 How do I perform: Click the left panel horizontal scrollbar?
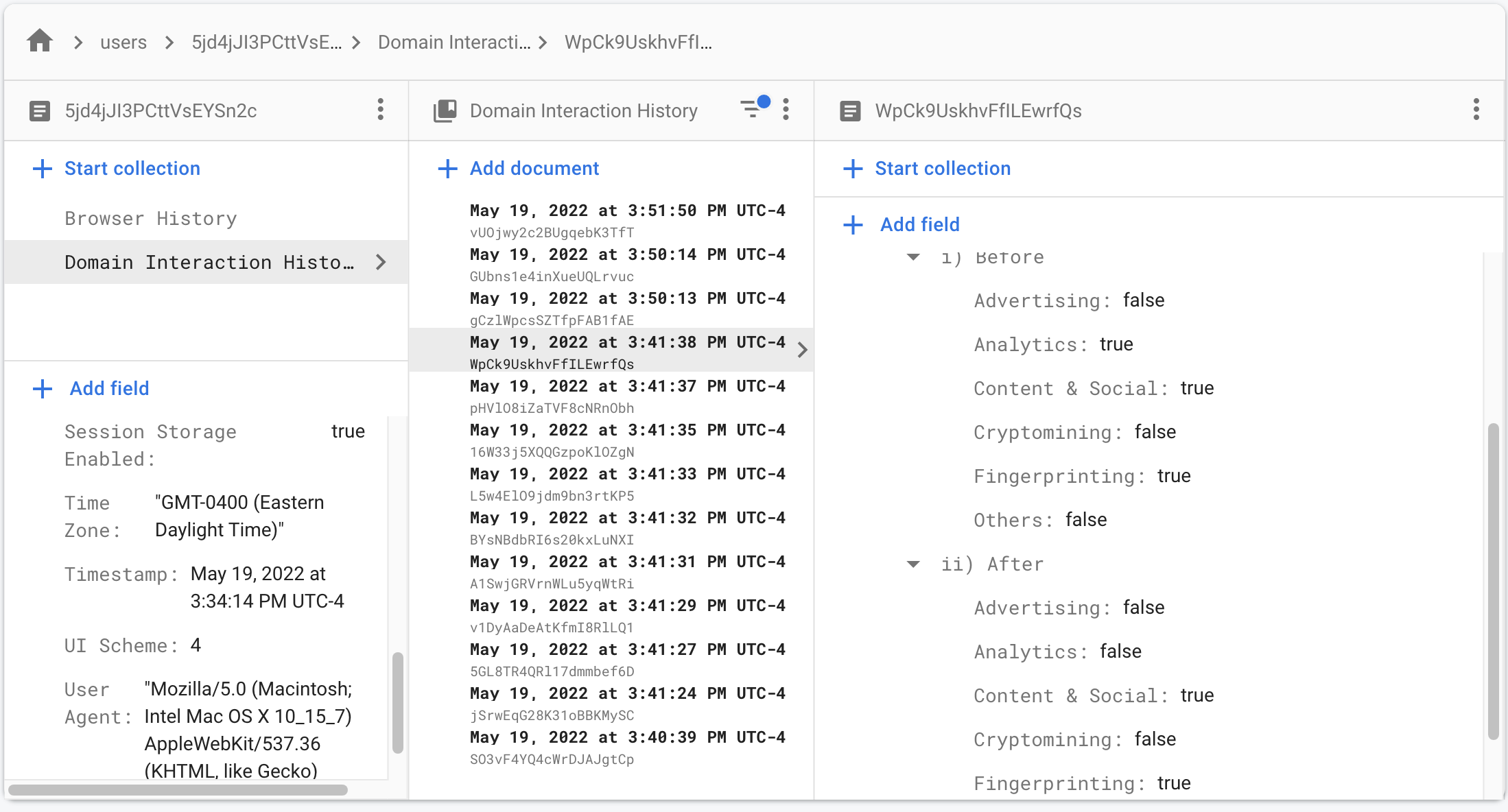[x=178, y=790]
